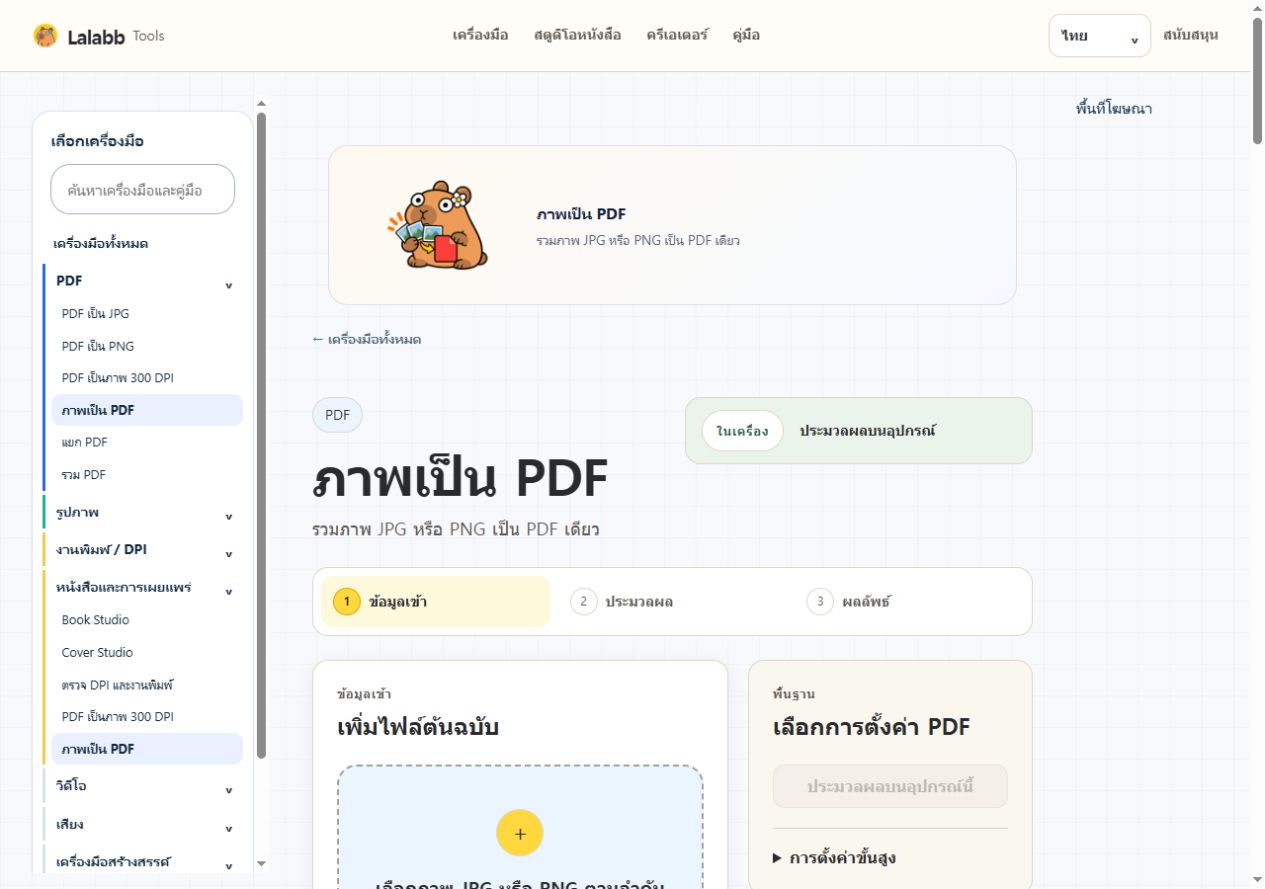Click the สนับสนุน link in header

pyautogui.click(x=1190, y=35)
